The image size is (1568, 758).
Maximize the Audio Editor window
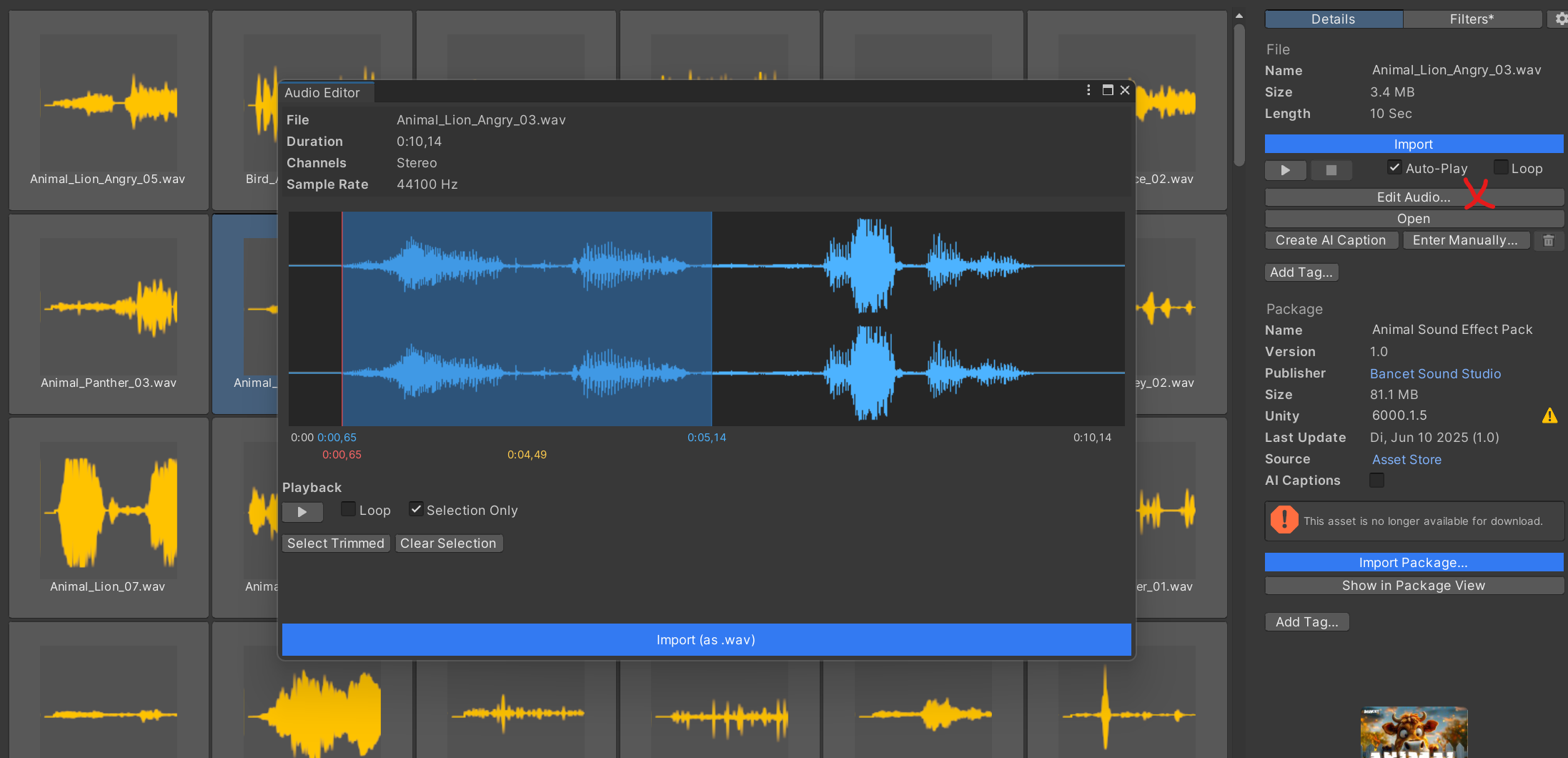pos(1108,90)
